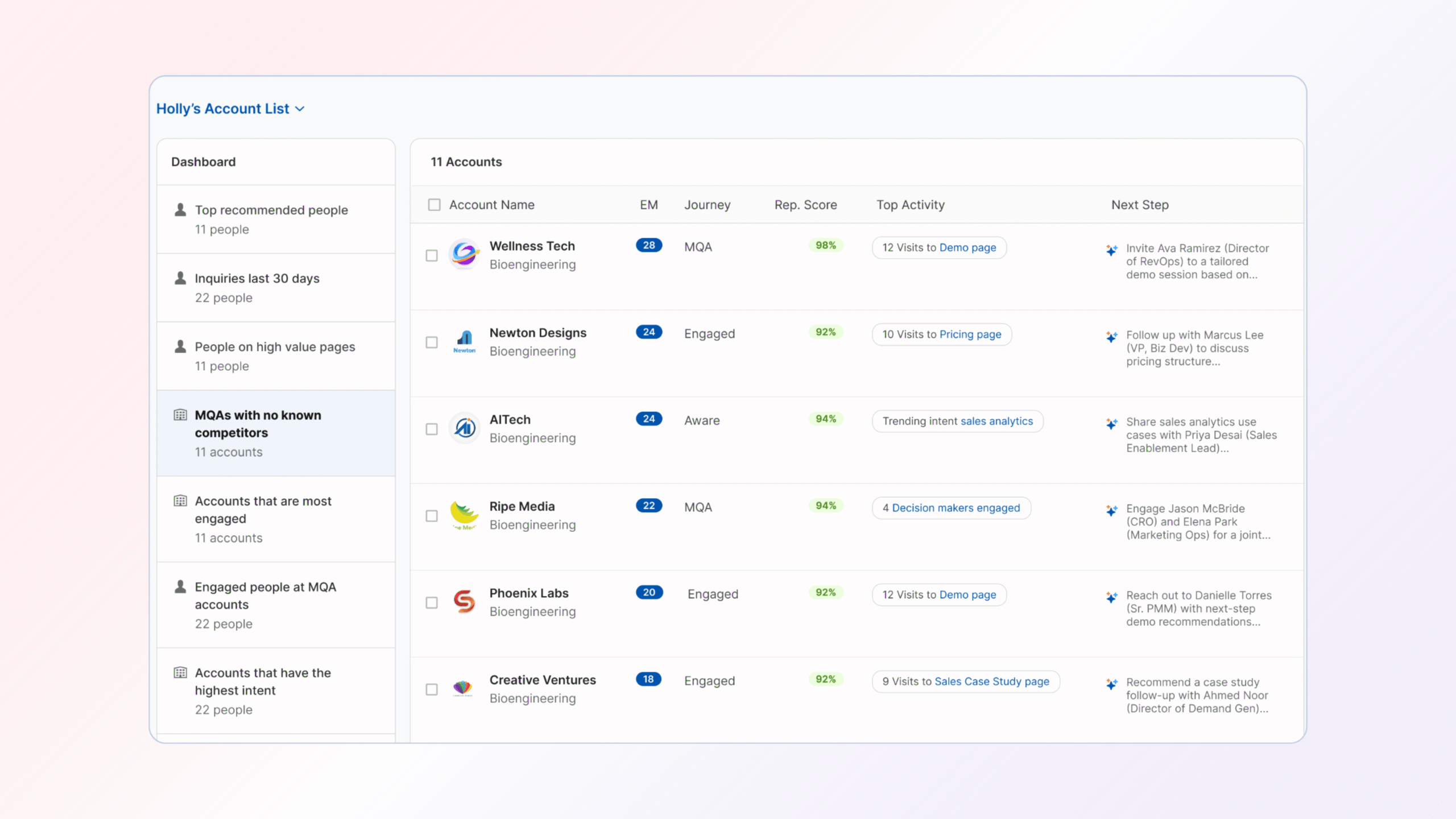Click the building icon for Accounts that are most engaged
This screenshot has height=819, width=1456.
tap(180, 501)
